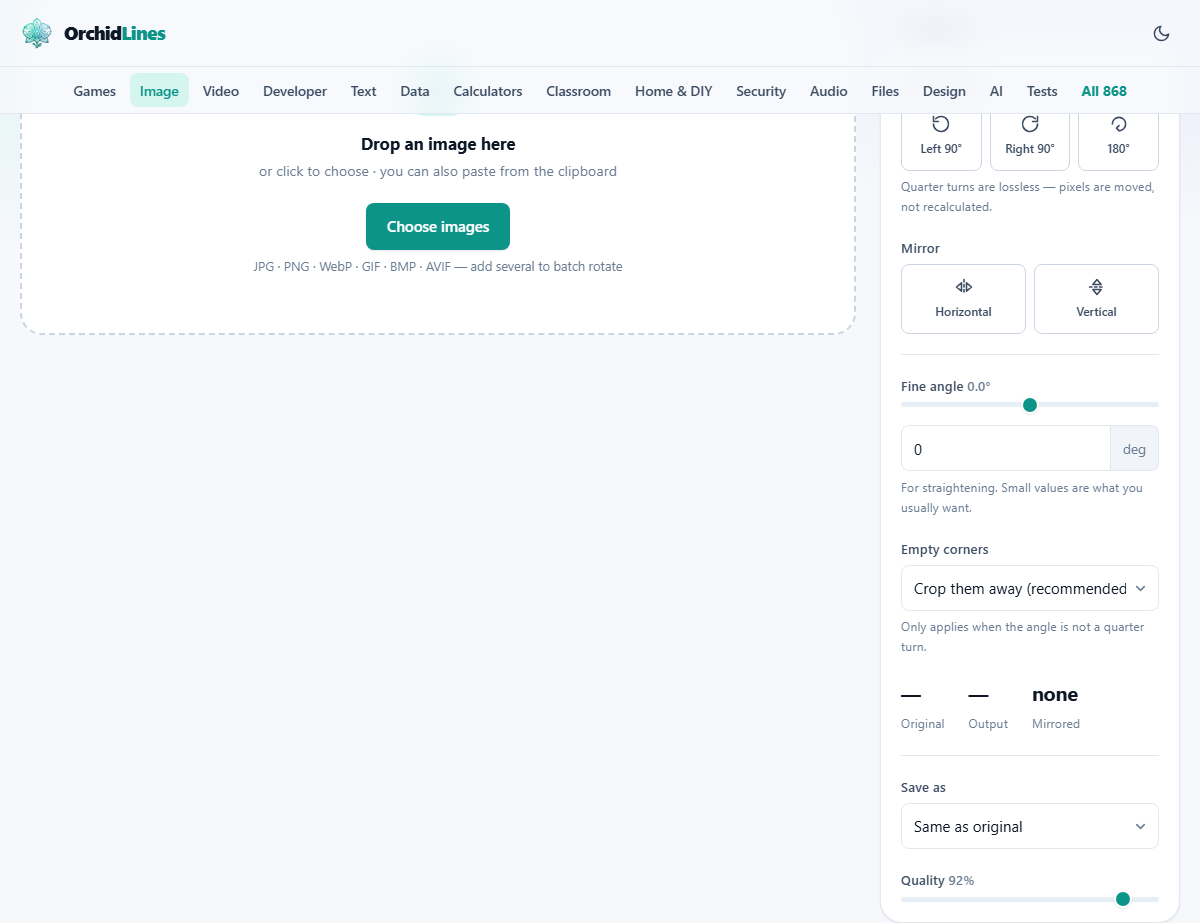Image resolution: width=1200 pixels, height=923 pixels.
Task: Click the Quality slider handle
Action: click(x=1123, y=899)
